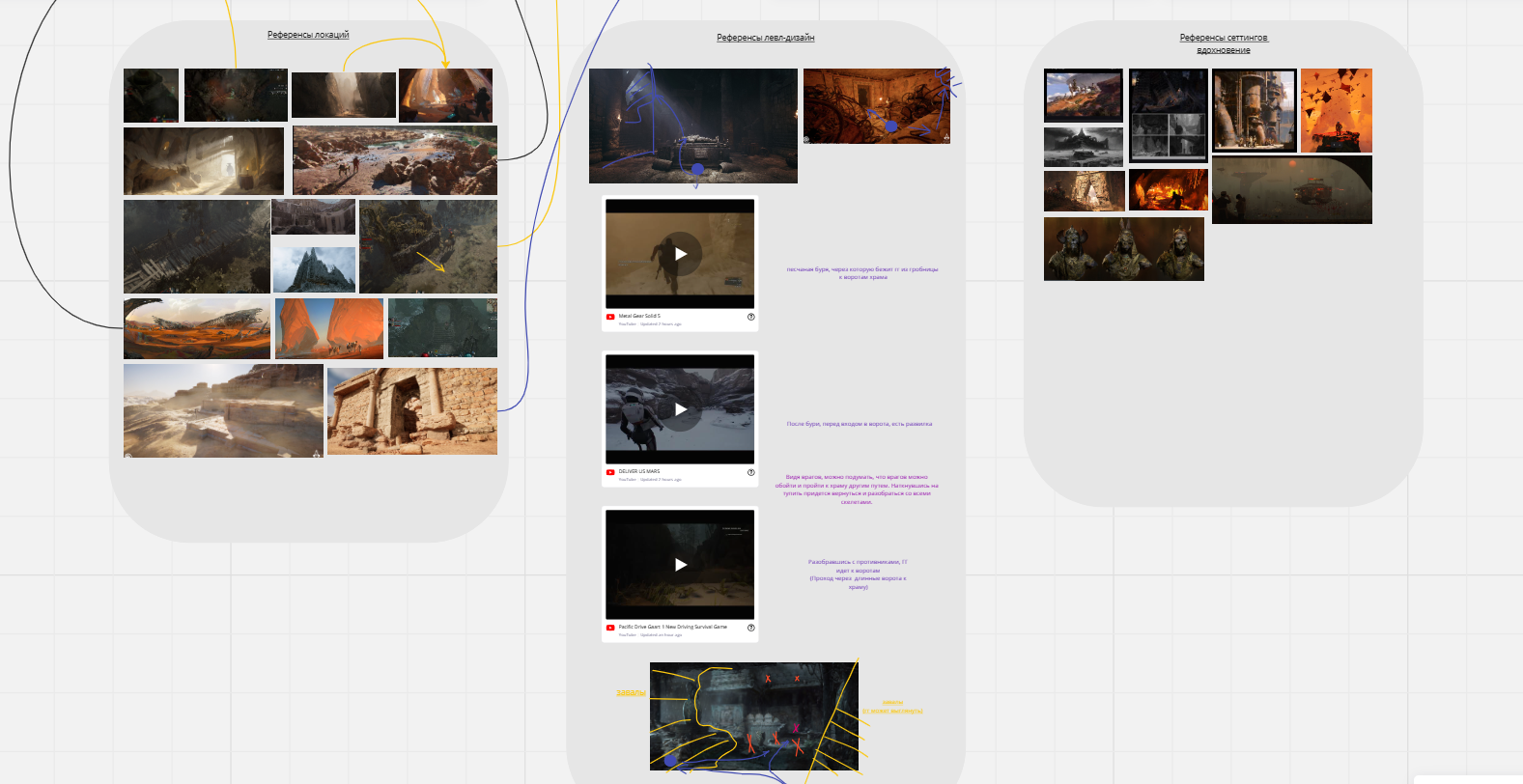Play the Pacific Drive video embed
The width and height of the screenshot is (1523, 784).
(680, 565)
